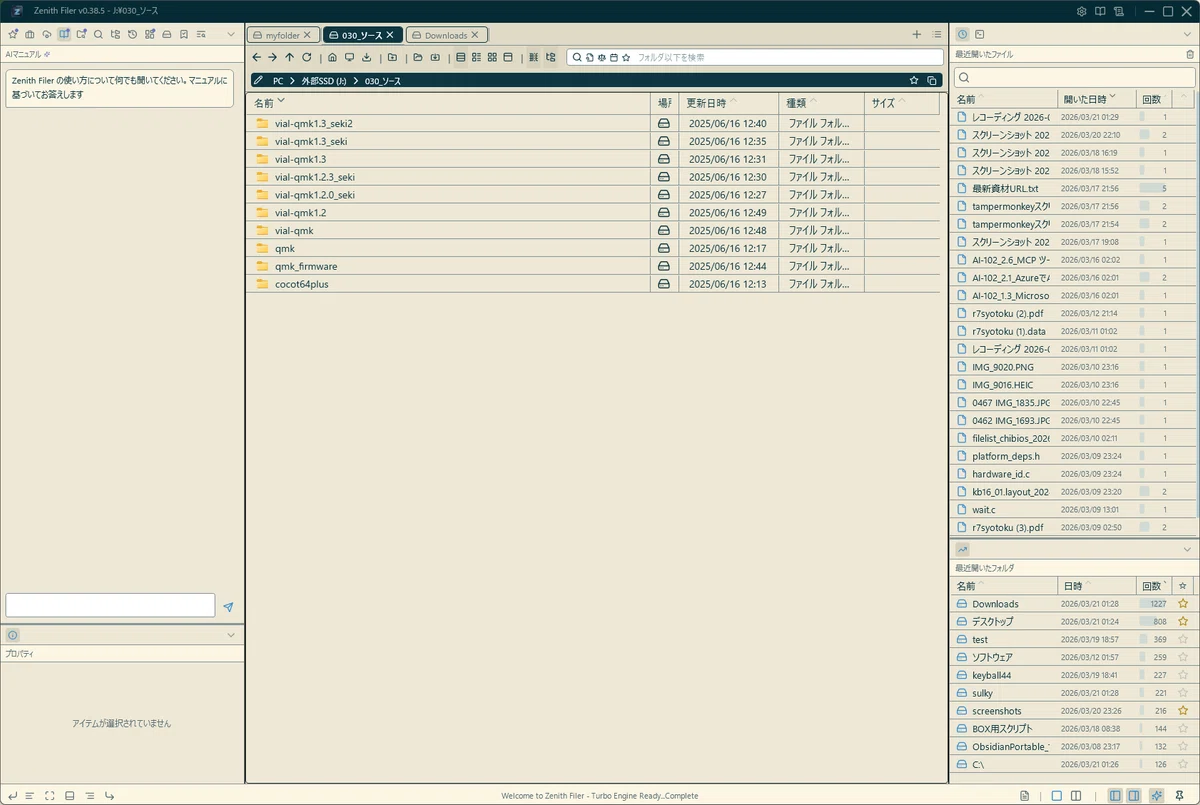Click the pin icon in status bar
The image size is (1200, 805).
click(1180, 795)
